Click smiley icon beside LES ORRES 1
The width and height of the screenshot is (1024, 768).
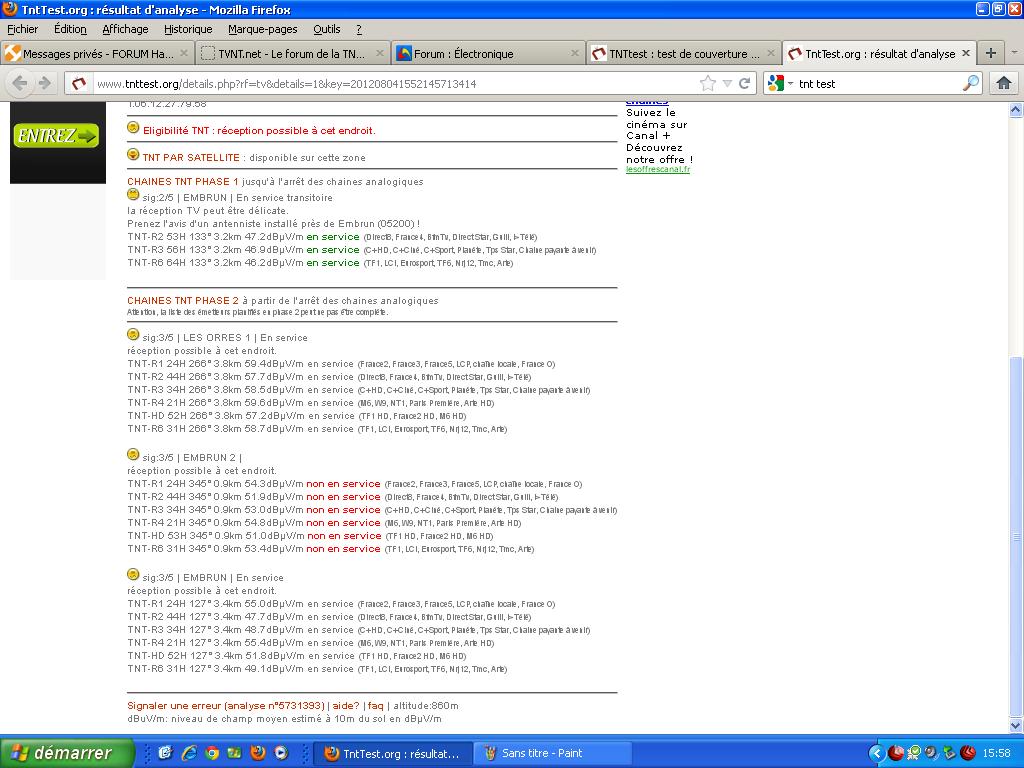coord(133,335)
